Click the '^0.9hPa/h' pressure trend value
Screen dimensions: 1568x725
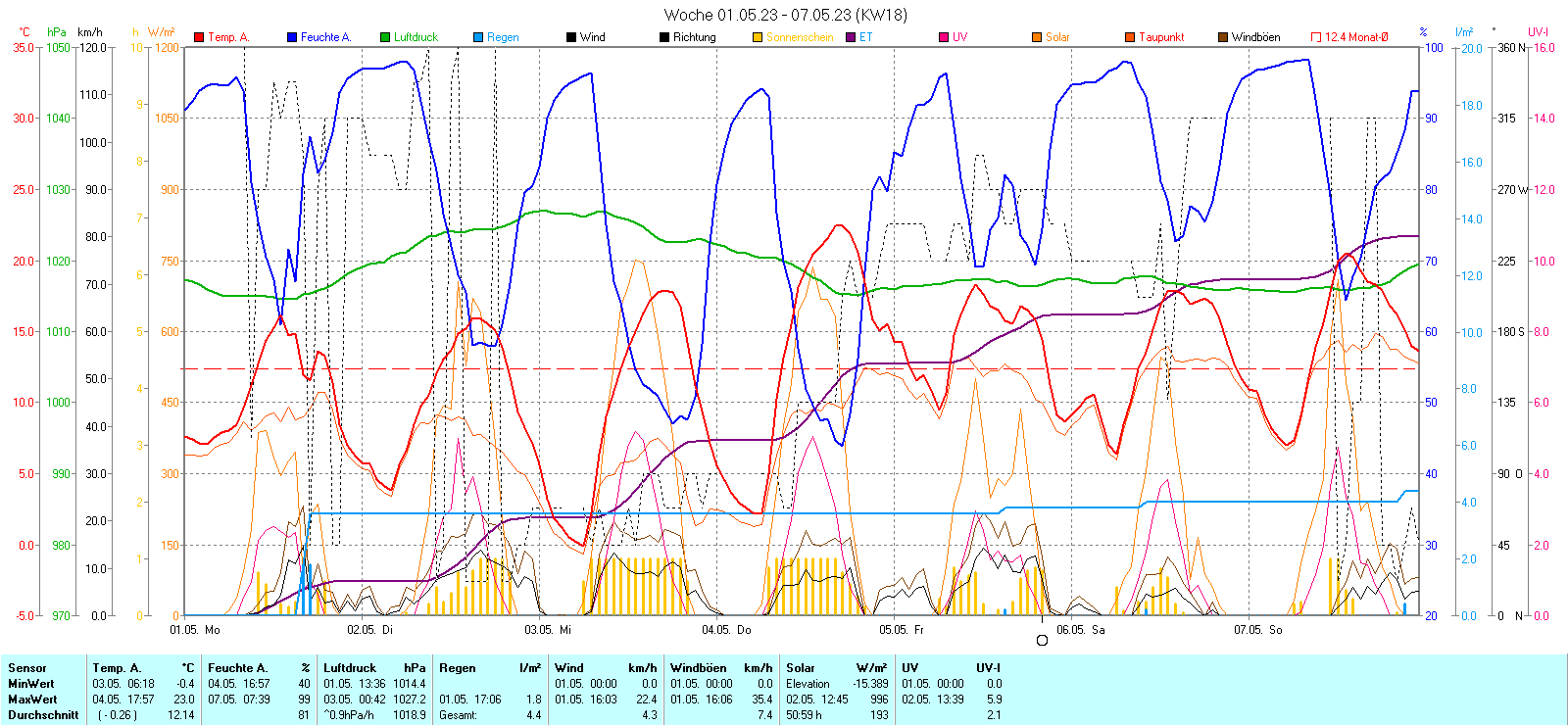pyautogui.click(x=349, y=715)
